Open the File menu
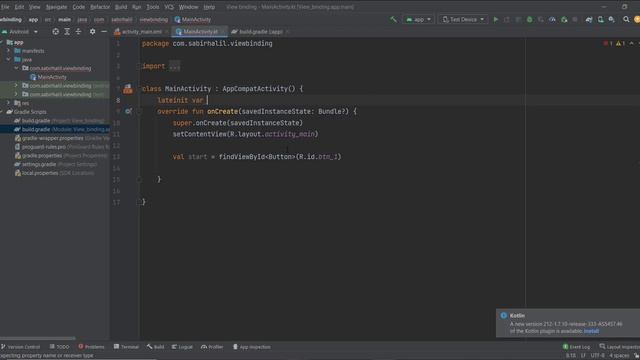This screenshot has width=640, height=360. point(5,7)
